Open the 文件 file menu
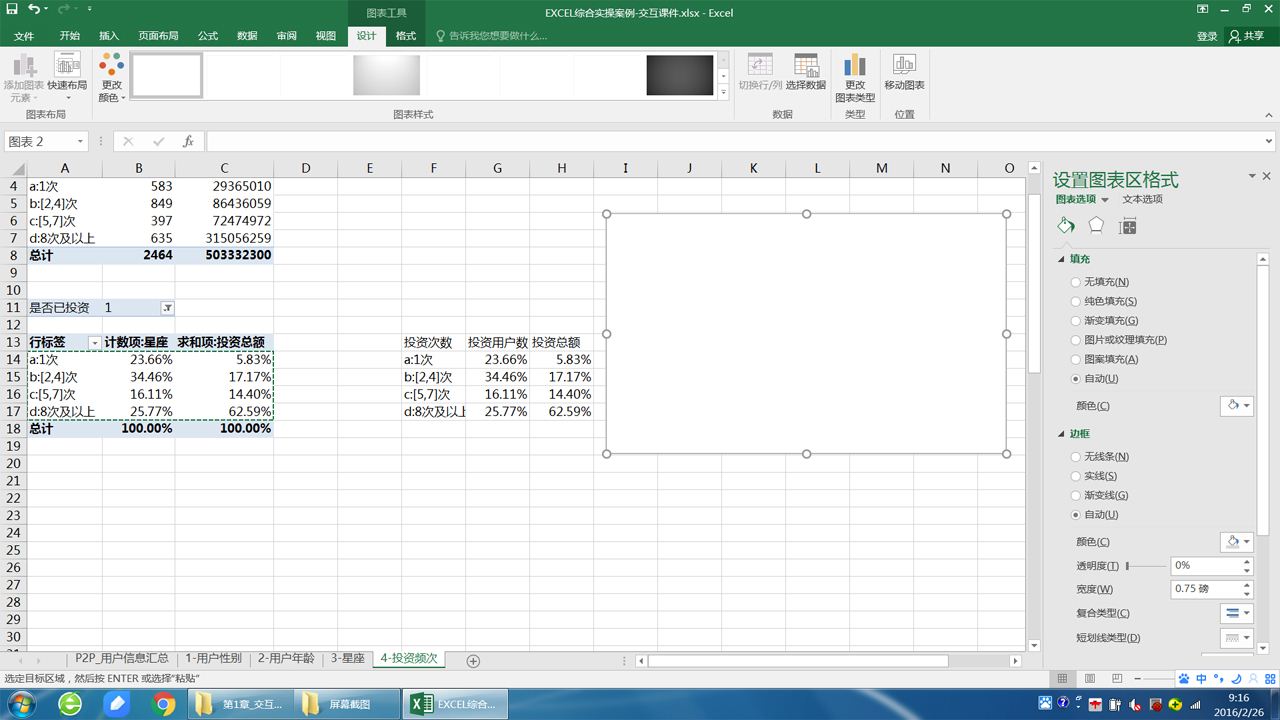 coord(24,36)
